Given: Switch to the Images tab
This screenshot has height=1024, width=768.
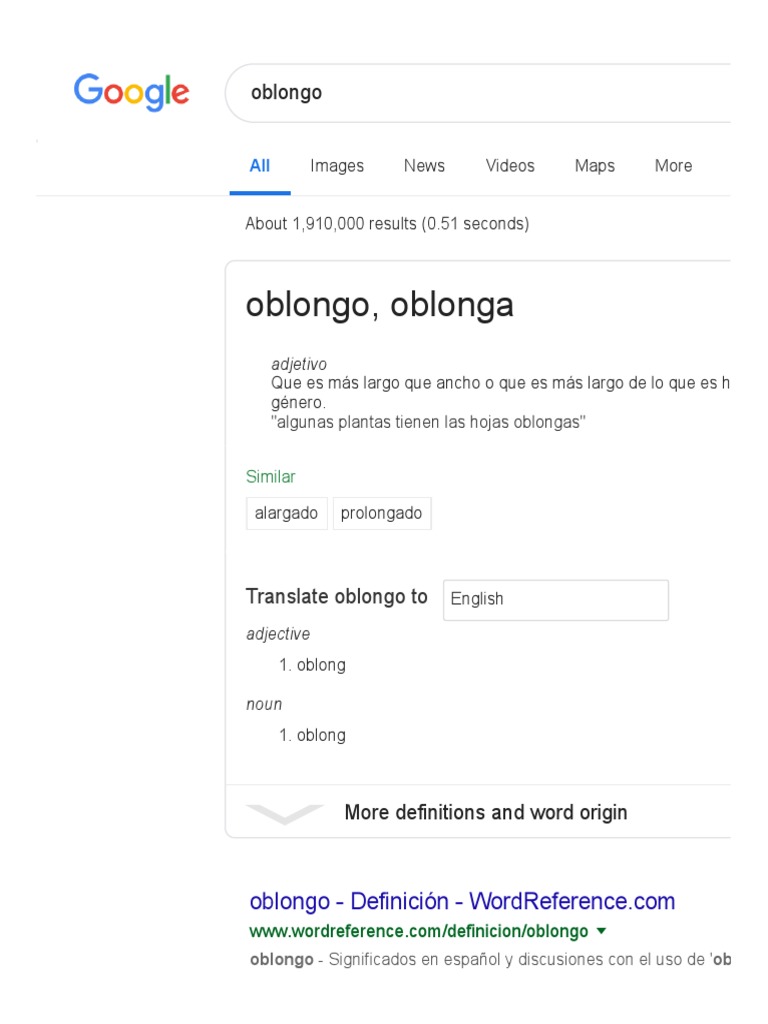Looking at the screenshot, I should tap(337, 166).
